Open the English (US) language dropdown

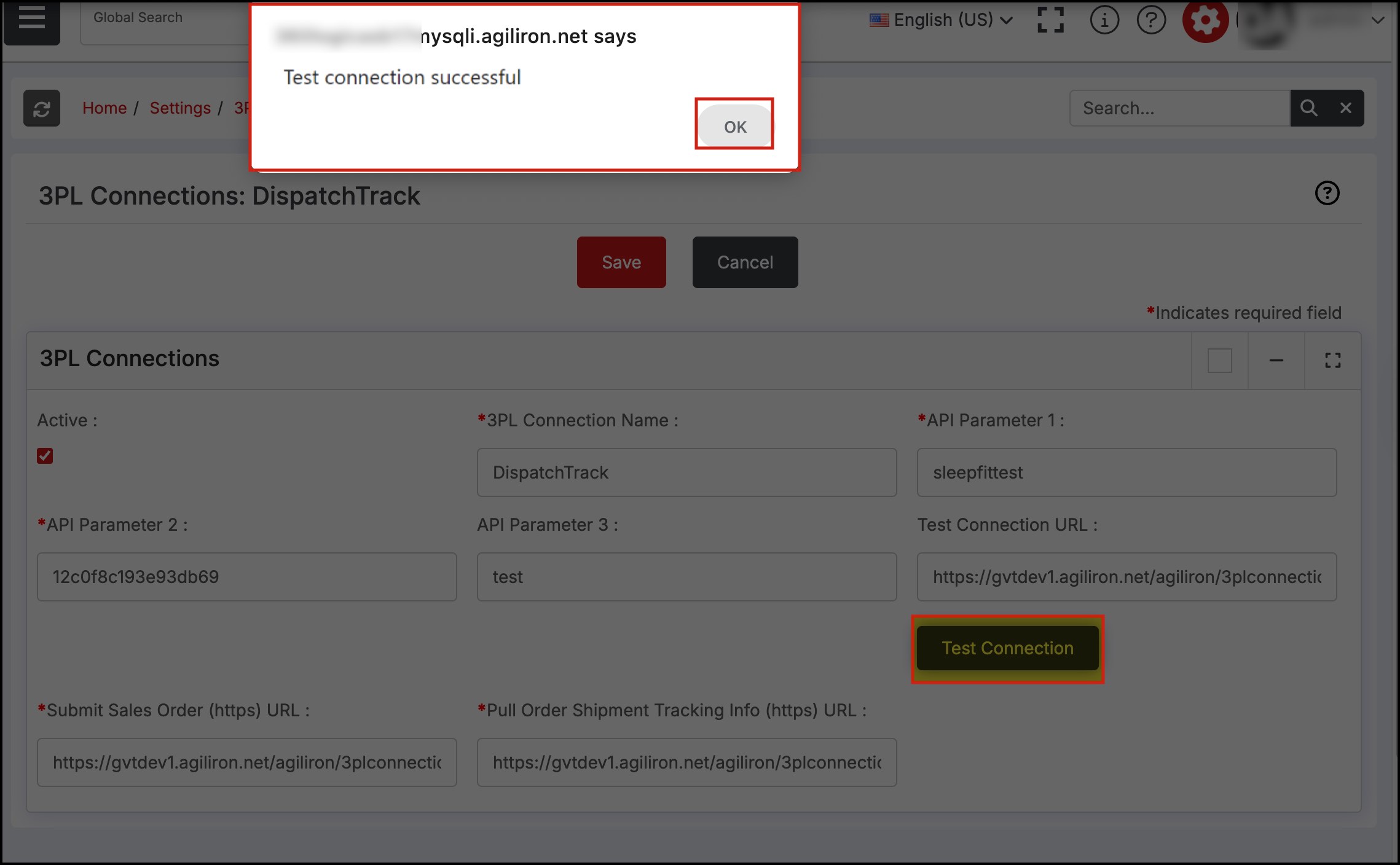pyautogui.click(x=942, y=20)
